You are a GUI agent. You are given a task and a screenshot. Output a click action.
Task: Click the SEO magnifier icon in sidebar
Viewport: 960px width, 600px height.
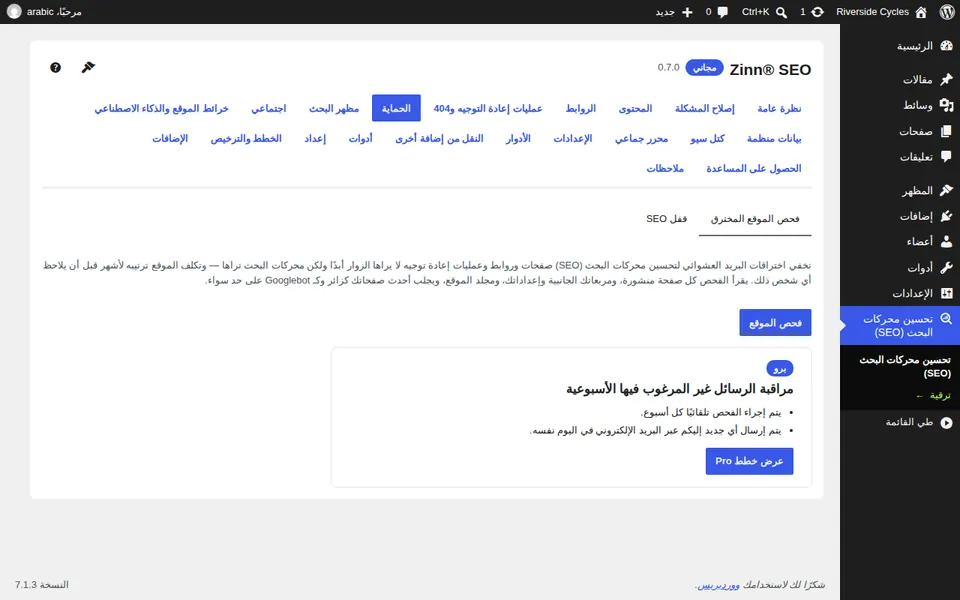tap(946, 319)
